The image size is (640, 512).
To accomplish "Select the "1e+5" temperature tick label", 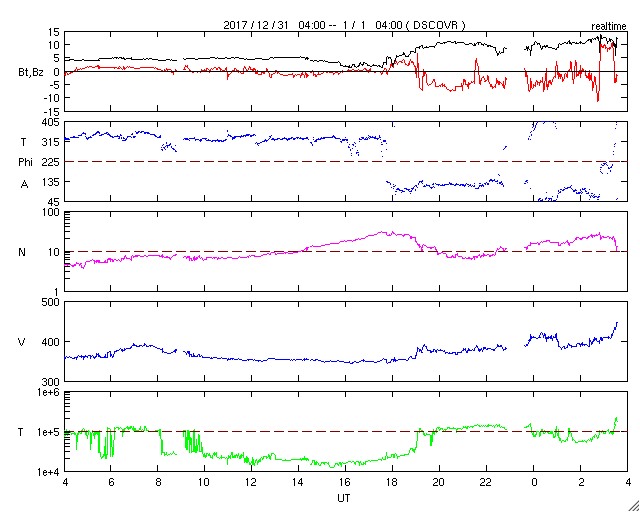I will point(49,432).
